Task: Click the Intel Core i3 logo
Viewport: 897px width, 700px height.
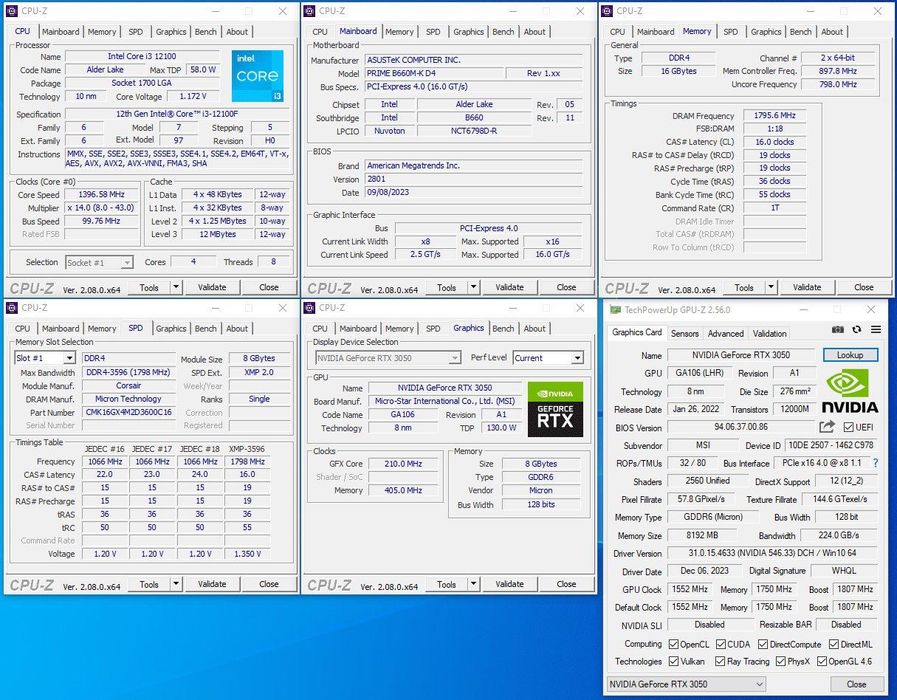Action: (257, 75)
